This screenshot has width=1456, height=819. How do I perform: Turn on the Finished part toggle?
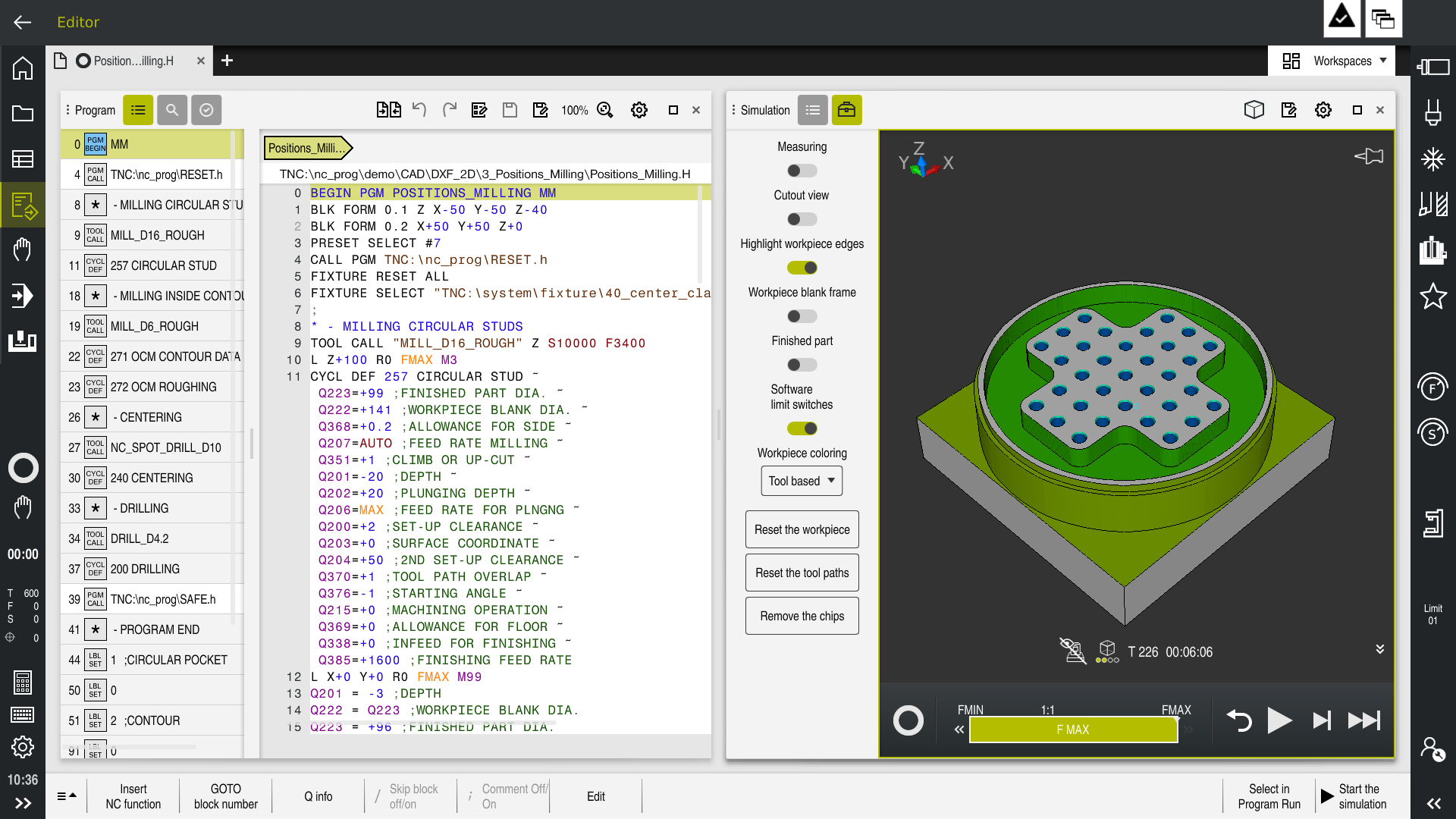click(x=802, y=365)
